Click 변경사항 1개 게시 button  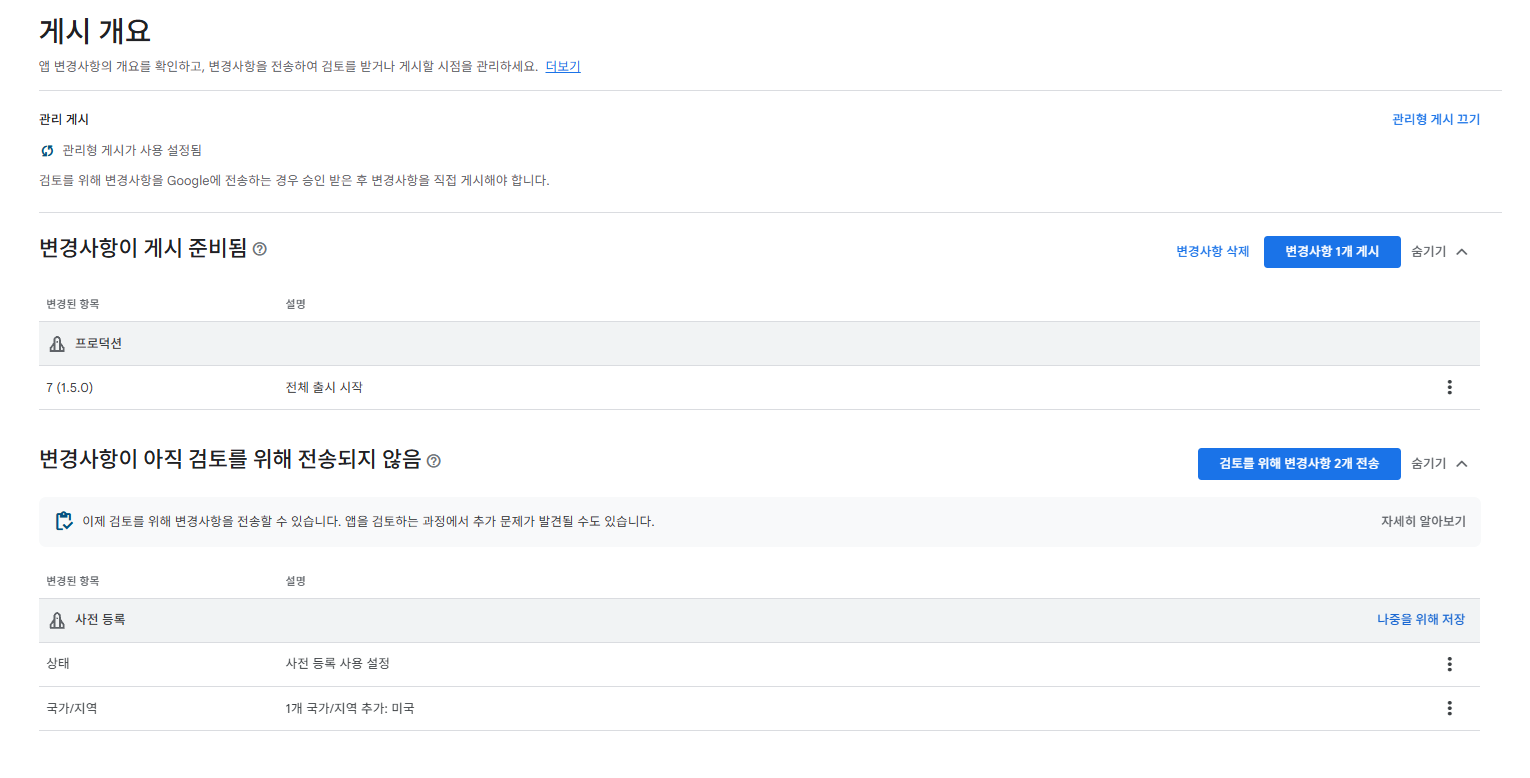tap(1331, 252)
